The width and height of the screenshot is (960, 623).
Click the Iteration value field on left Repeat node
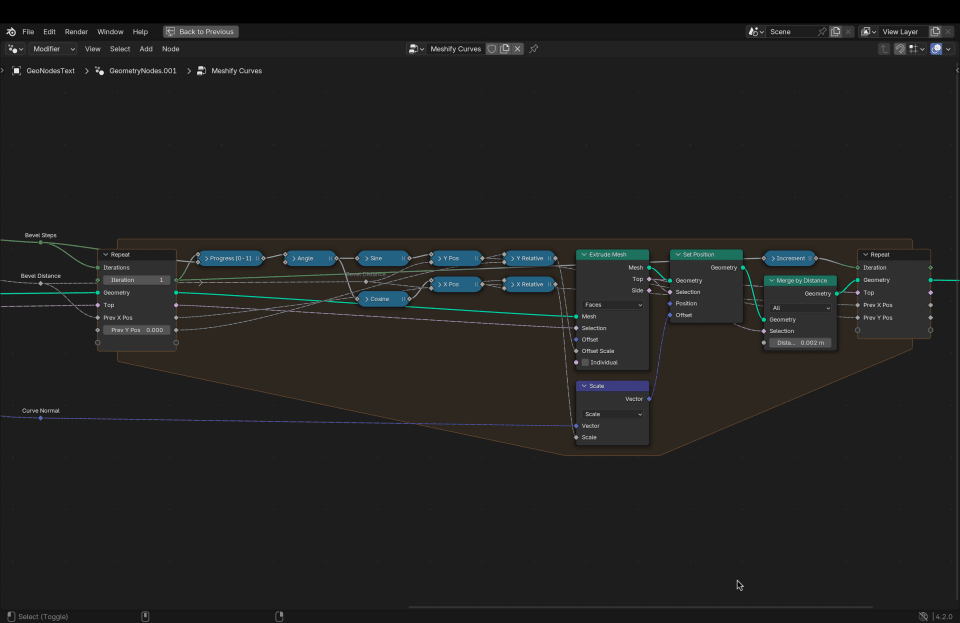[136, 280]
